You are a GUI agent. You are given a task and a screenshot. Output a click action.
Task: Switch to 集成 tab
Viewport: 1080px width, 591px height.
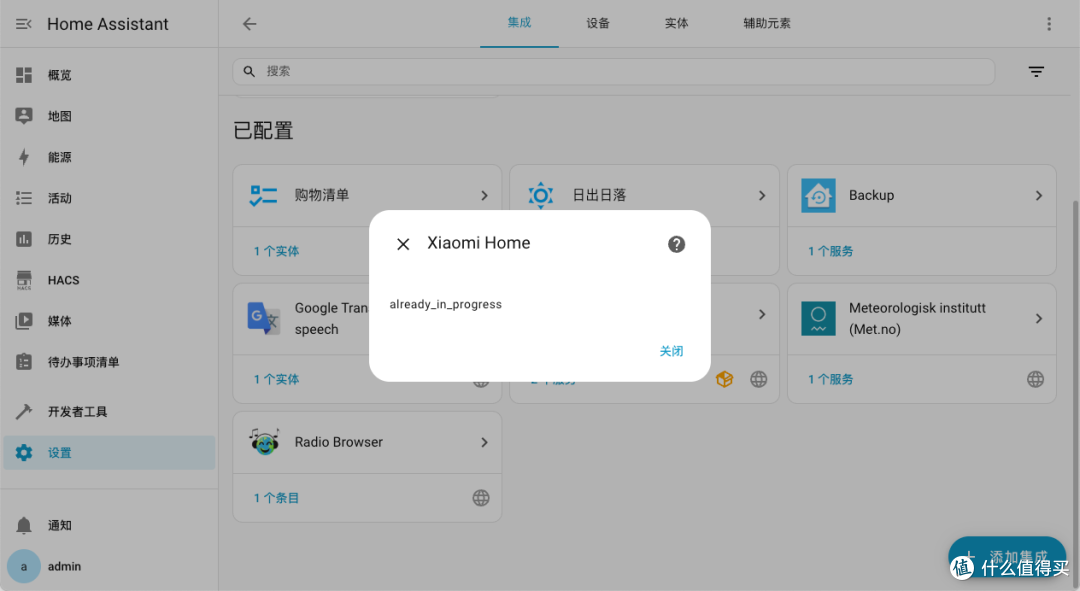point(519,23)
